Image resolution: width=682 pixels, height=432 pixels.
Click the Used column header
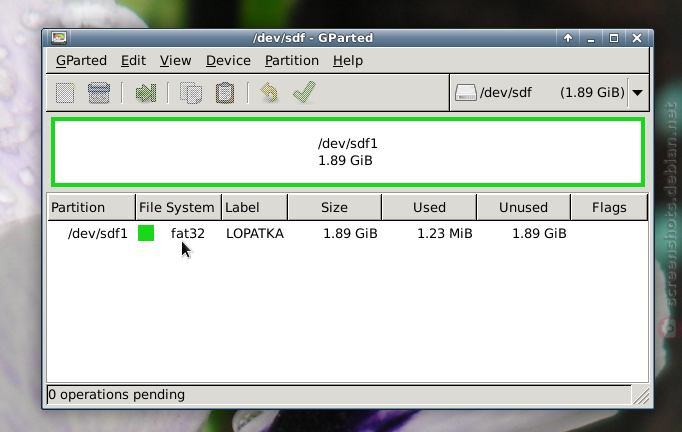coord(429,208)
